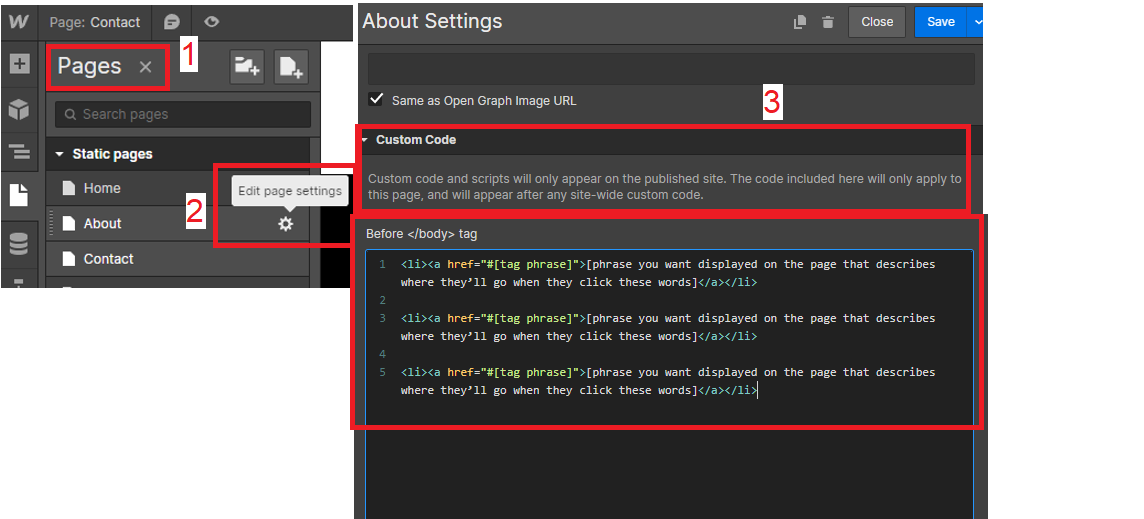Open About page settings gear
The width and height of the screenshot is (1144, 519).
pos(285,224)
